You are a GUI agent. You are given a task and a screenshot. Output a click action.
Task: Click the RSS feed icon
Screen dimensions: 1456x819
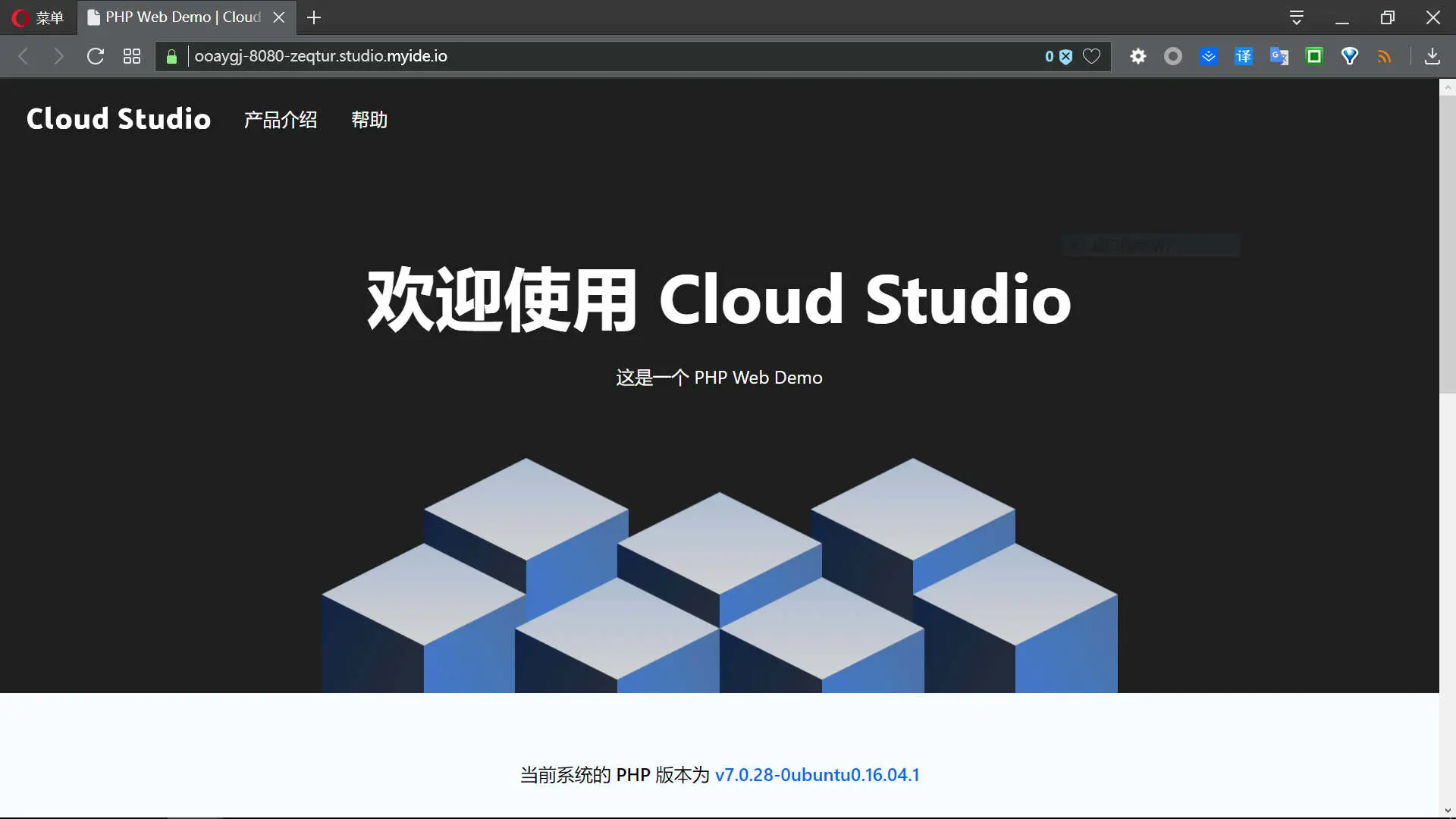click(x=1385, y=56)
